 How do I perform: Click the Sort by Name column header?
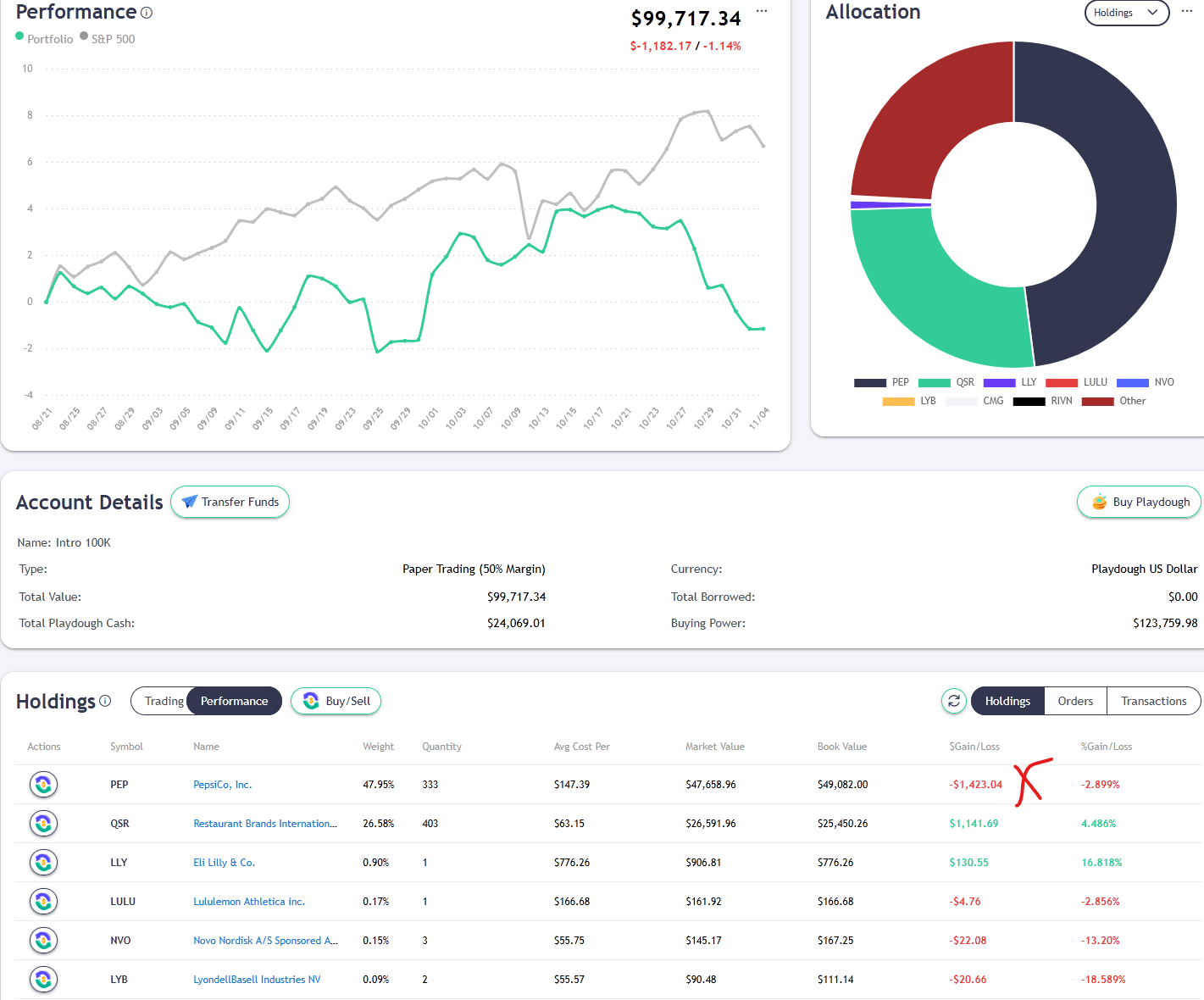pyautogui.click(x=206, y=747)
